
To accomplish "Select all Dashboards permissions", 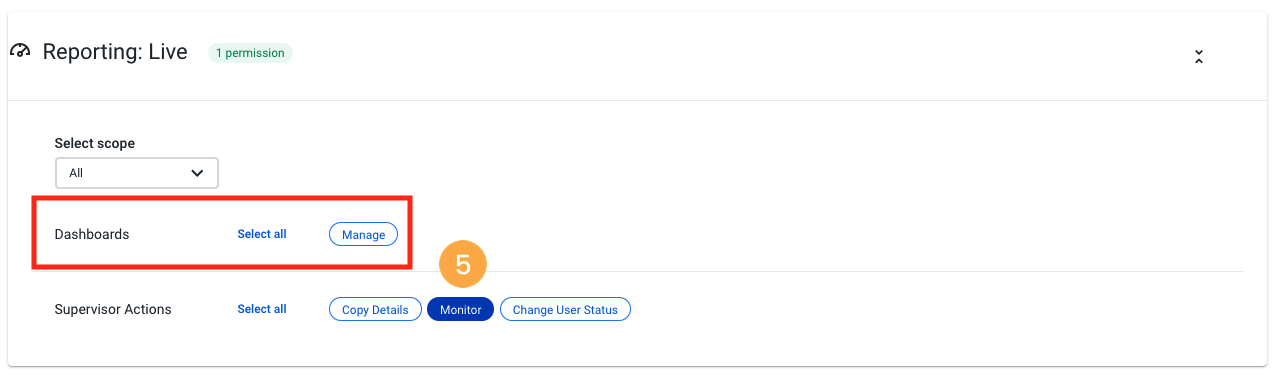I will pos(262,234).
